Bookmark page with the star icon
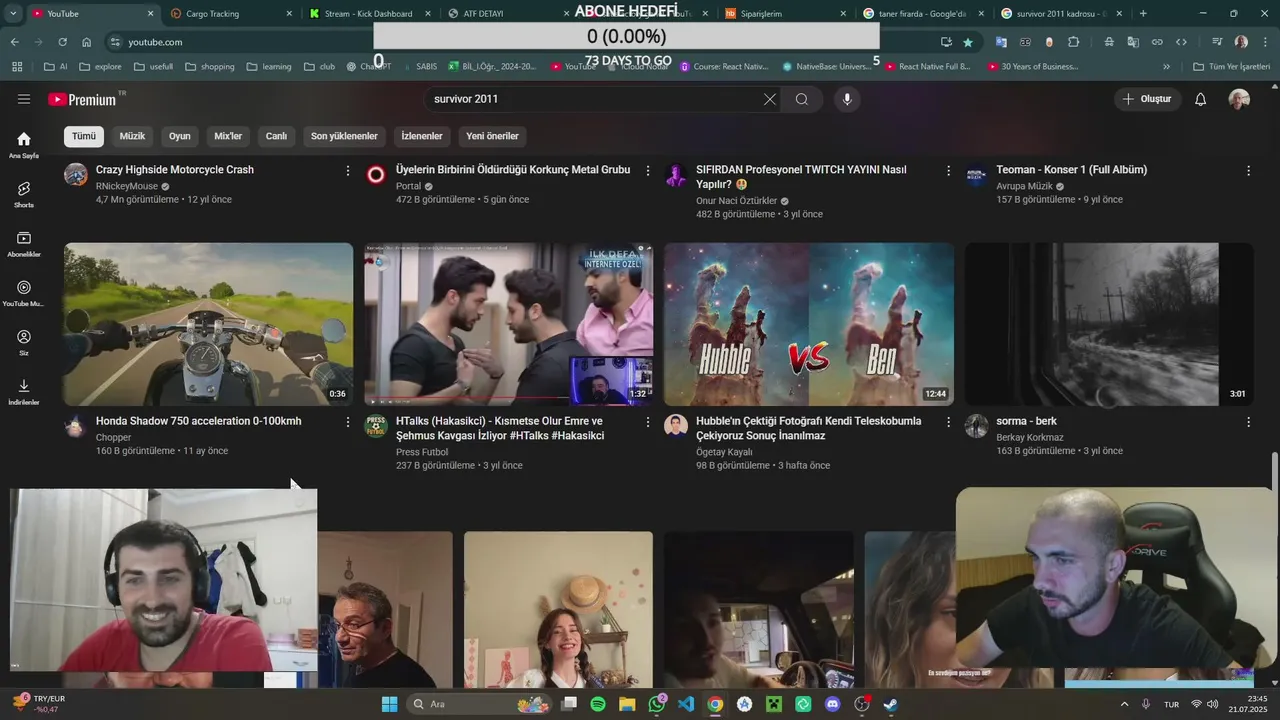 point(968,42)
